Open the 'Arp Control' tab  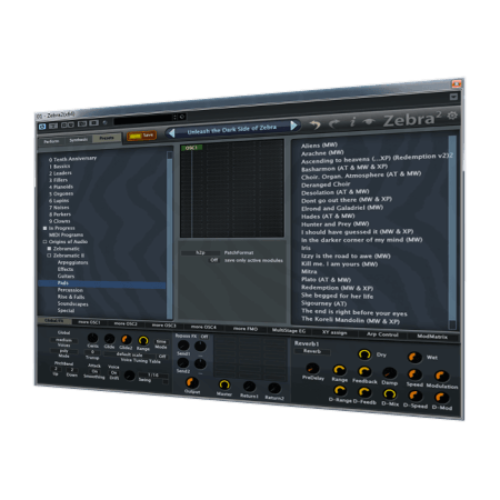pos(382,334)
